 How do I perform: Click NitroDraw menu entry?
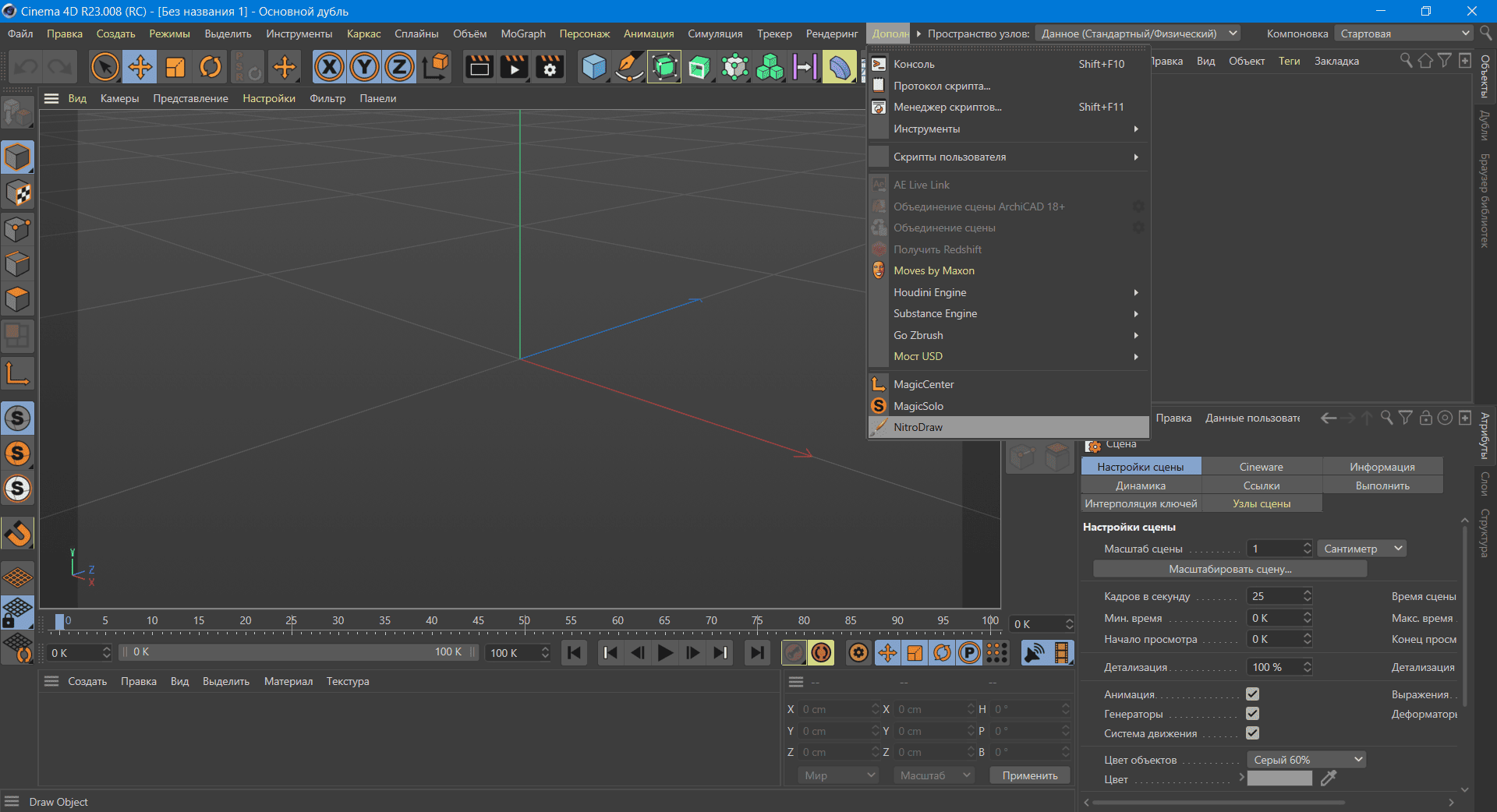[x=1009, y=427]
